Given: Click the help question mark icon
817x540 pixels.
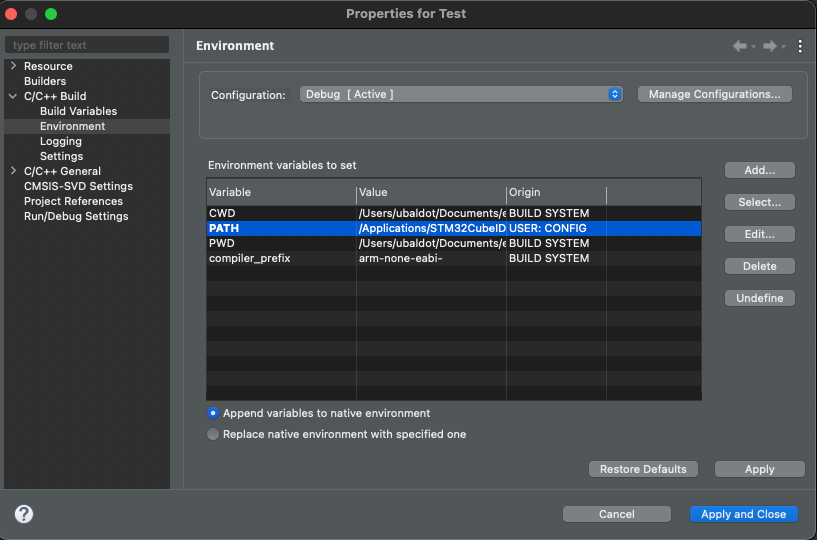Looking at the screenshot, I should click(x=24, y=514).
